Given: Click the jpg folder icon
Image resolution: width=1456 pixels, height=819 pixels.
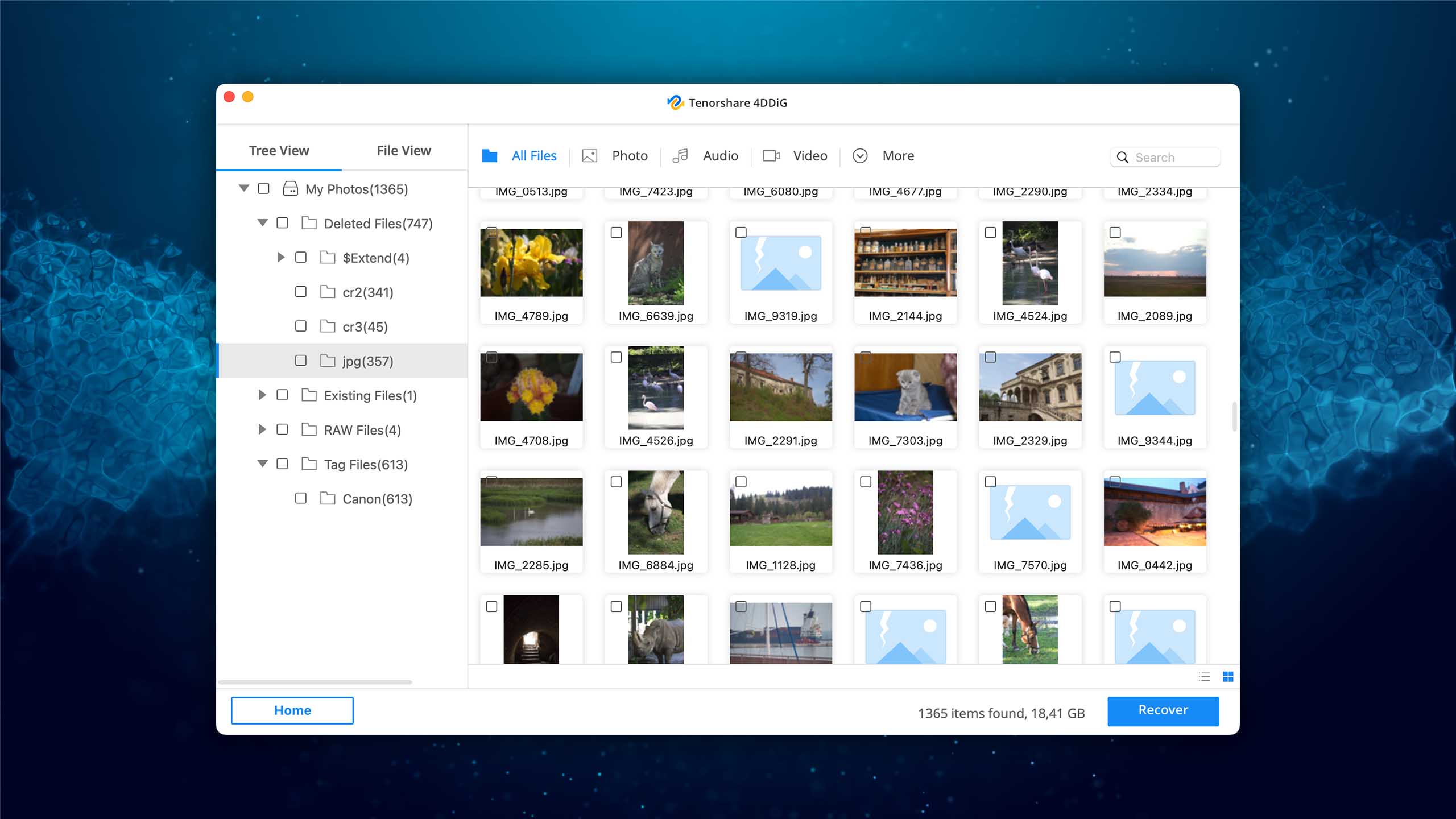Looking at the screenshot, I should 328,361.
